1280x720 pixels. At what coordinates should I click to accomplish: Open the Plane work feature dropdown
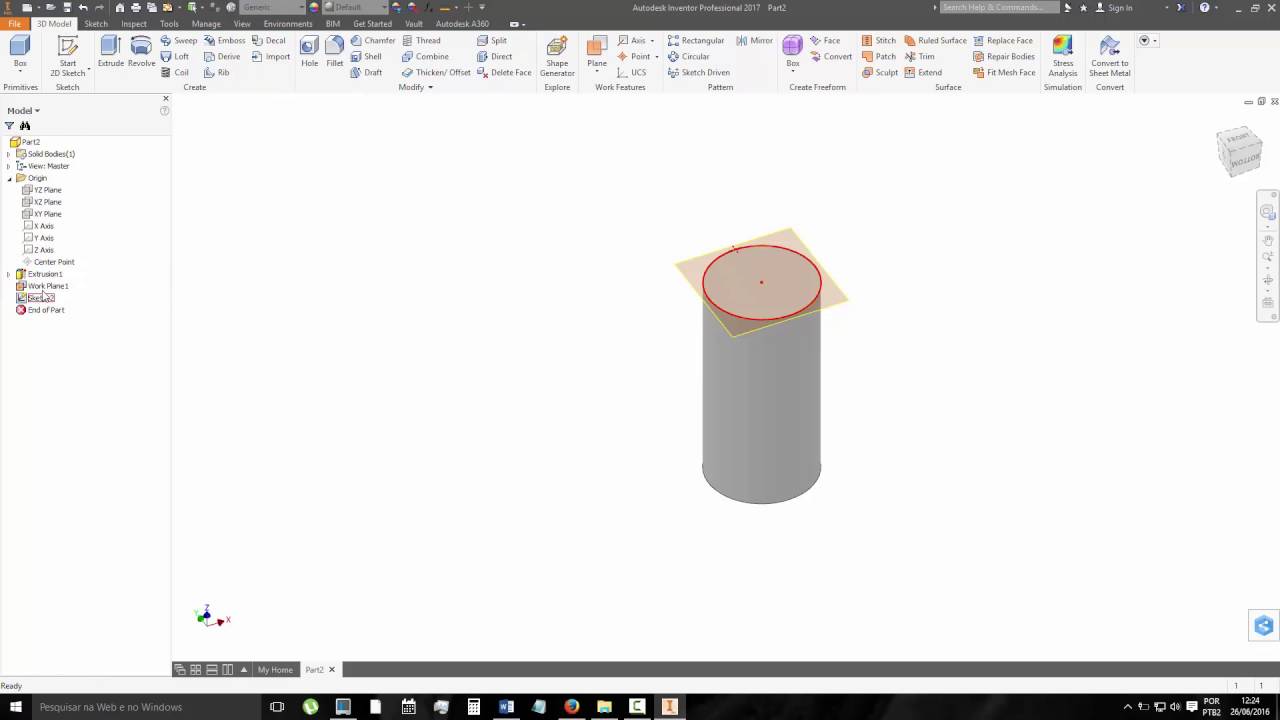[x=597, y=72]
